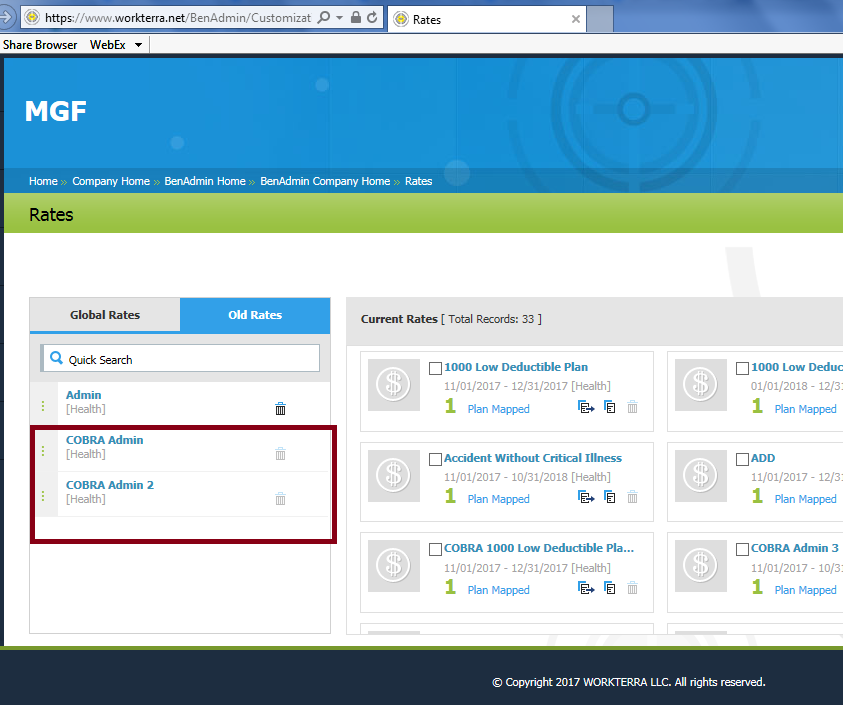The image size is (843, 705).
Task: Open the COBRA Admin rate link
Action: [104, 440]
